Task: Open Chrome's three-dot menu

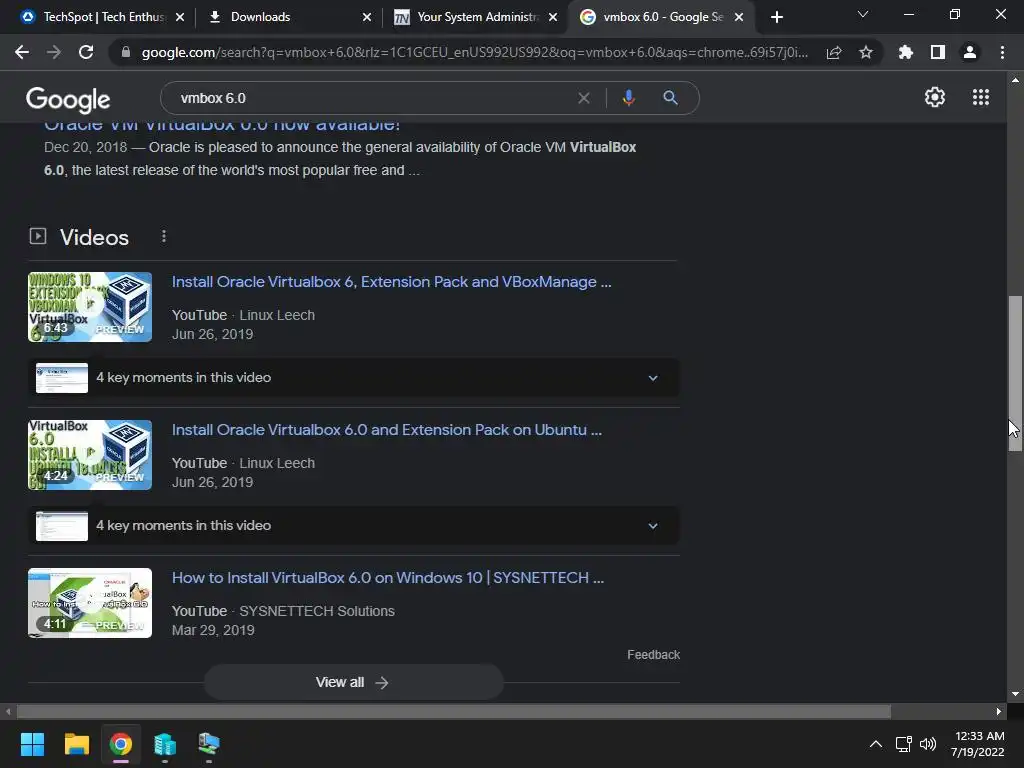Action: point(1002,52)
